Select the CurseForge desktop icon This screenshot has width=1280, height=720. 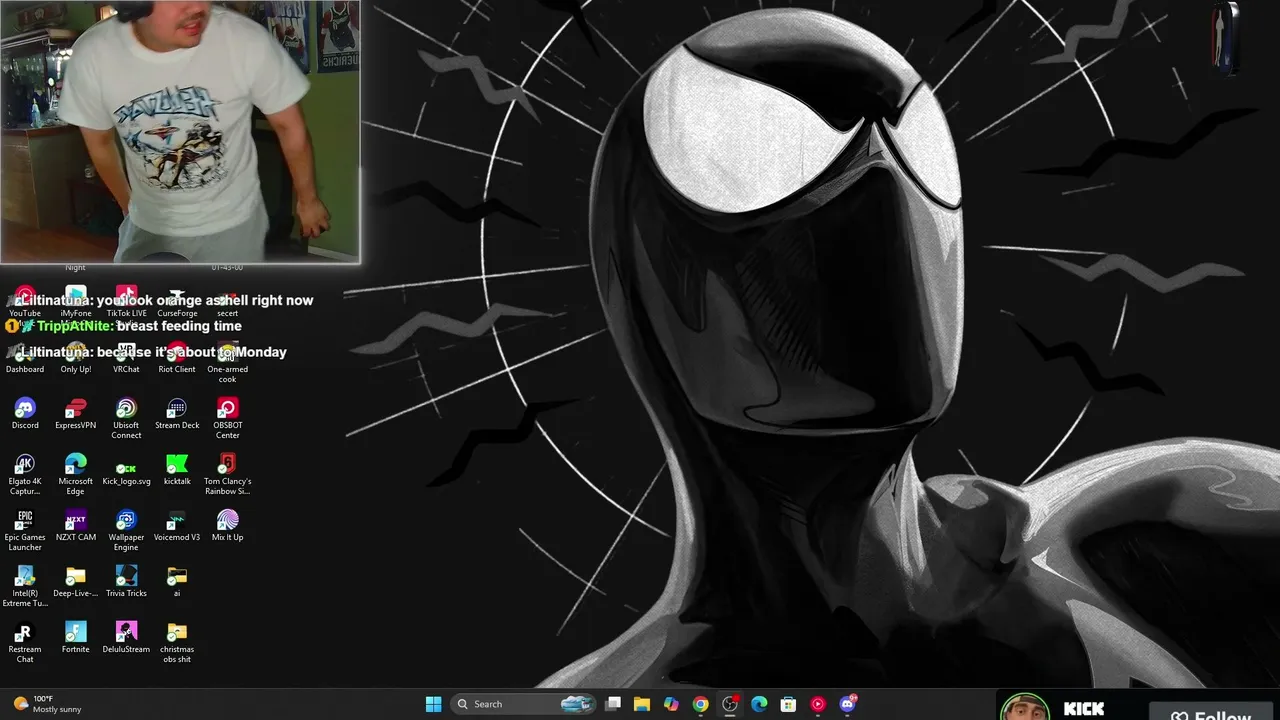(177, 301)
